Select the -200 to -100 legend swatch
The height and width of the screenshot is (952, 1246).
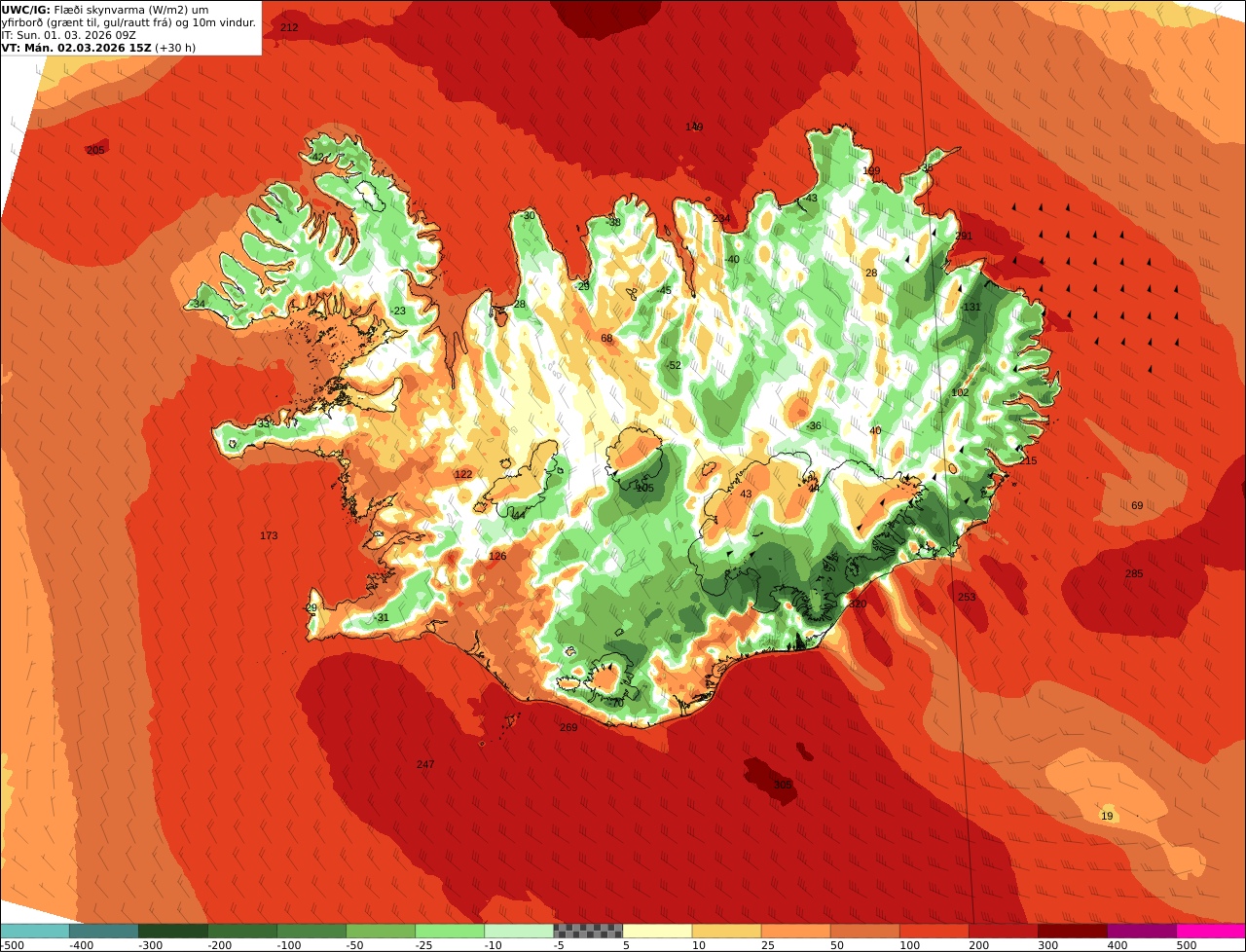click(241, 931)
